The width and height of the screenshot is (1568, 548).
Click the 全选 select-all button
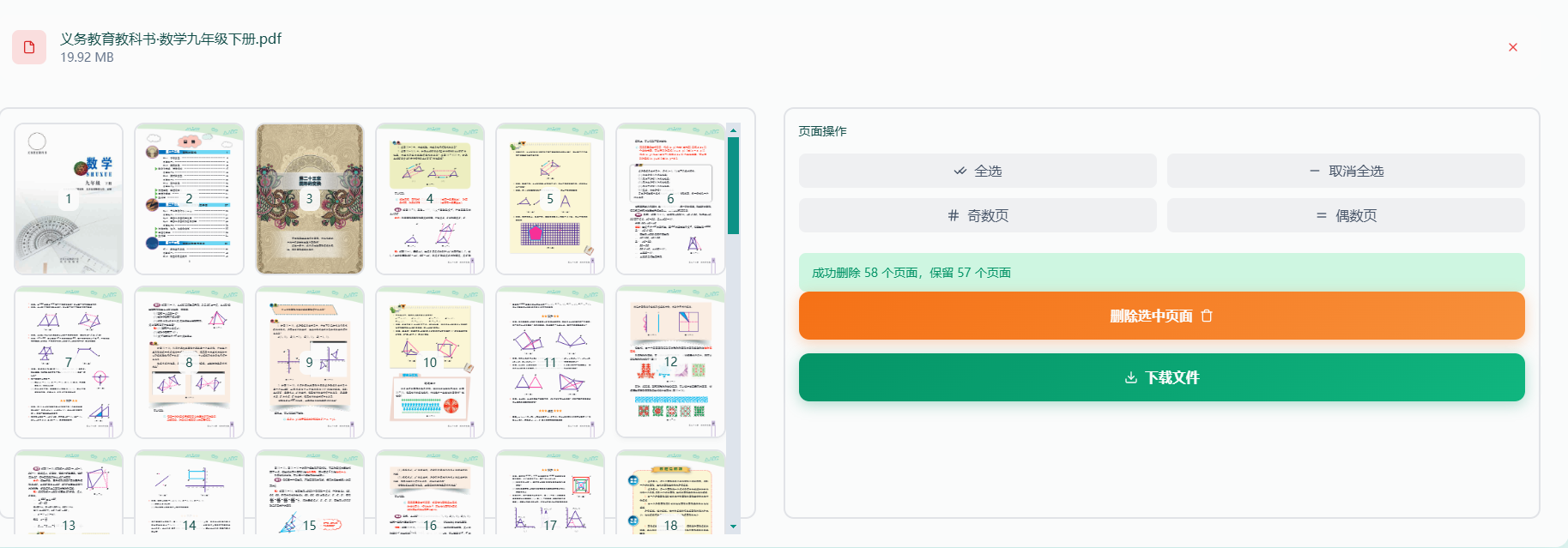pyautogui.click(x=978, y=171)
